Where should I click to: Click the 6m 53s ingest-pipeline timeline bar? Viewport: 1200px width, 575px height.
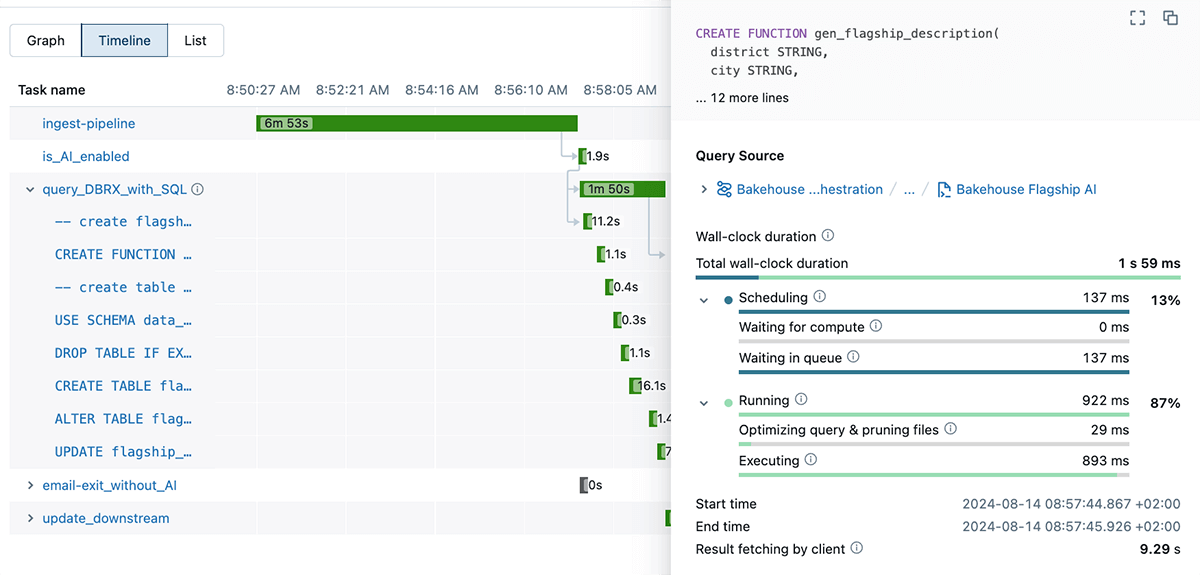point(417,123)
